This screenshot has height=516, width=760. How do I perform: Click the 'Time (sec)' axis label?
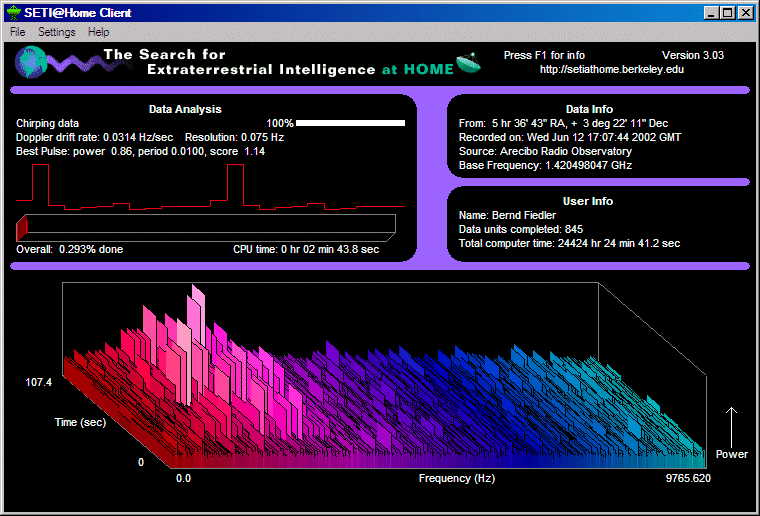(80, 422)
